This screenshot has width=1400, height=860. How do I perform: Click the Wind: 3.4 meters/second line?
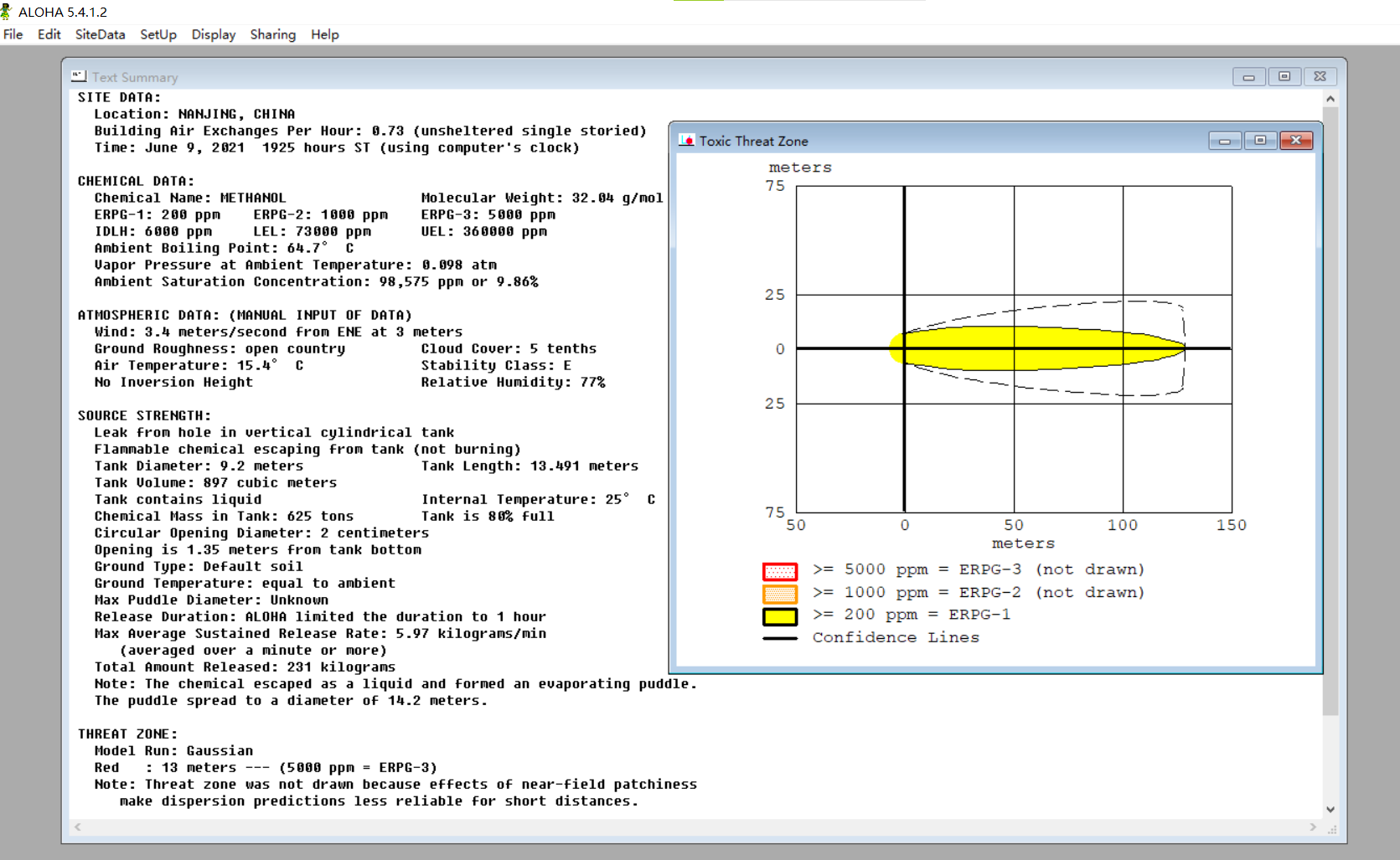[278, 332]
